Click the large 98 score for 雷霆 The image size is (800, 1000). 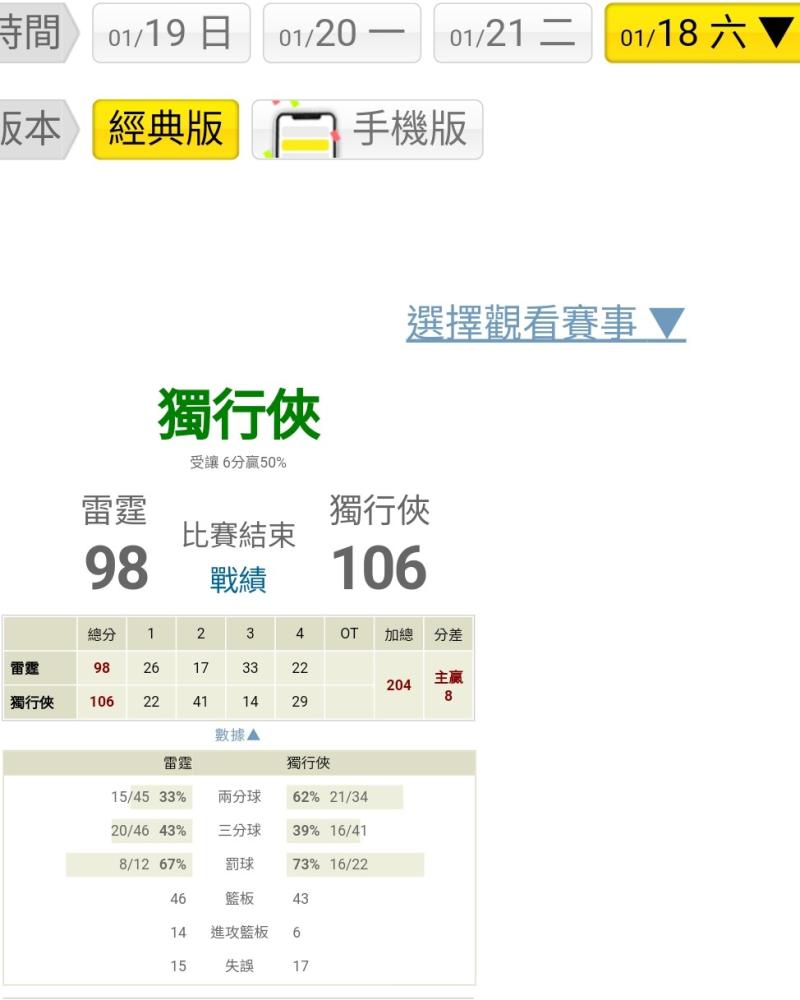point(116,568)
